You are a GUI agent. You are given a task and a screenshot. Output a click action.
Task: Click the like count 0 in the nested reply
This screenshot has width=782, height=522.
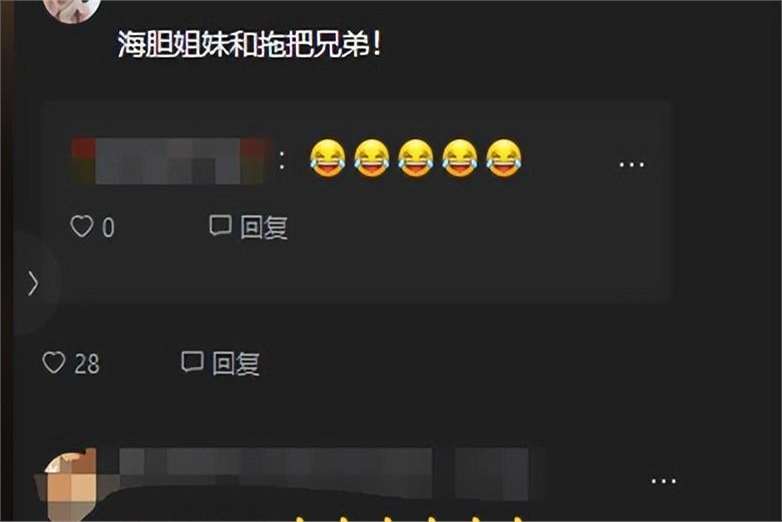[109, 228]
